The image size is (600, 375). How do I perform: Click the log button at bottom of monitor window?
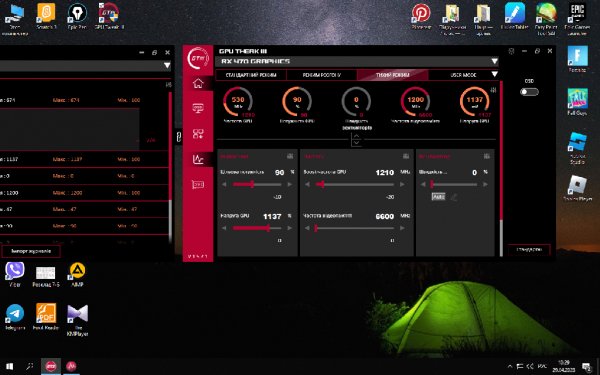pos(31,251)
